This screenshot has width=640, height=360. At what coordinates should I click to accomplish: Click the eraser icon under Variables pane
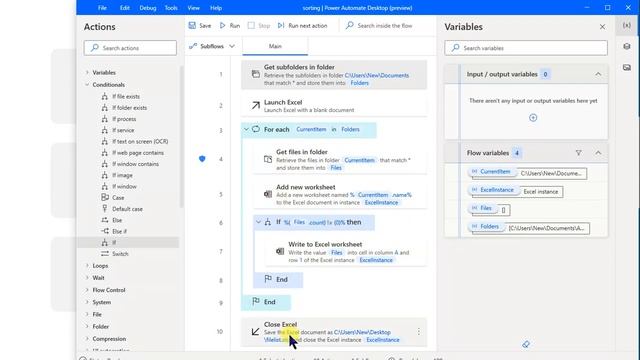pyautogui.click(x=526, y=344)
